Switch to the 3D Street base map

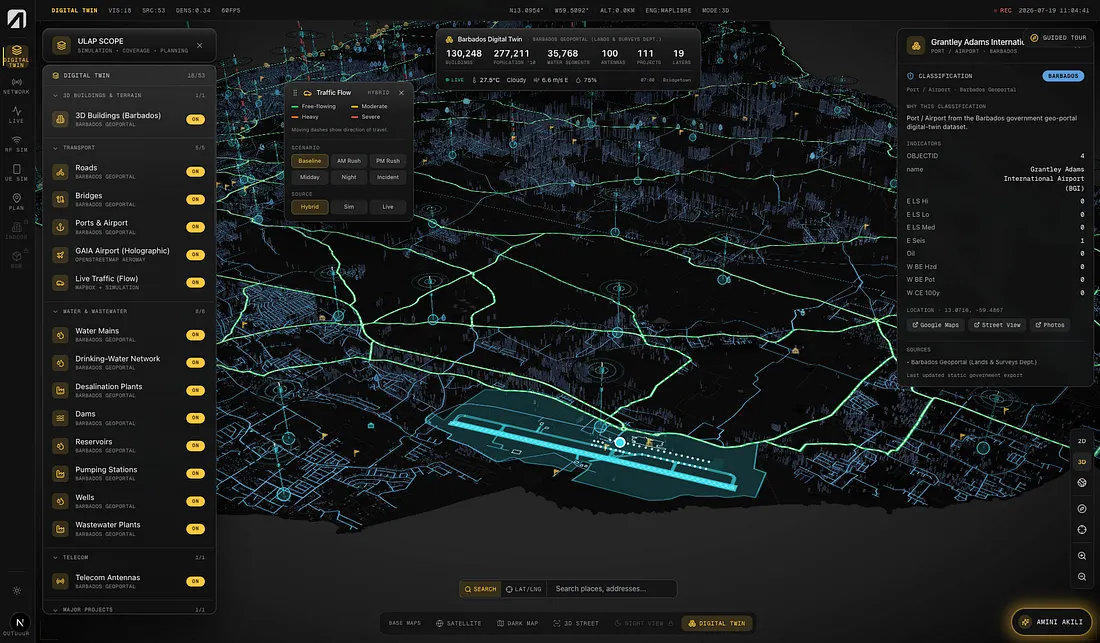click(x=576, y=623)
